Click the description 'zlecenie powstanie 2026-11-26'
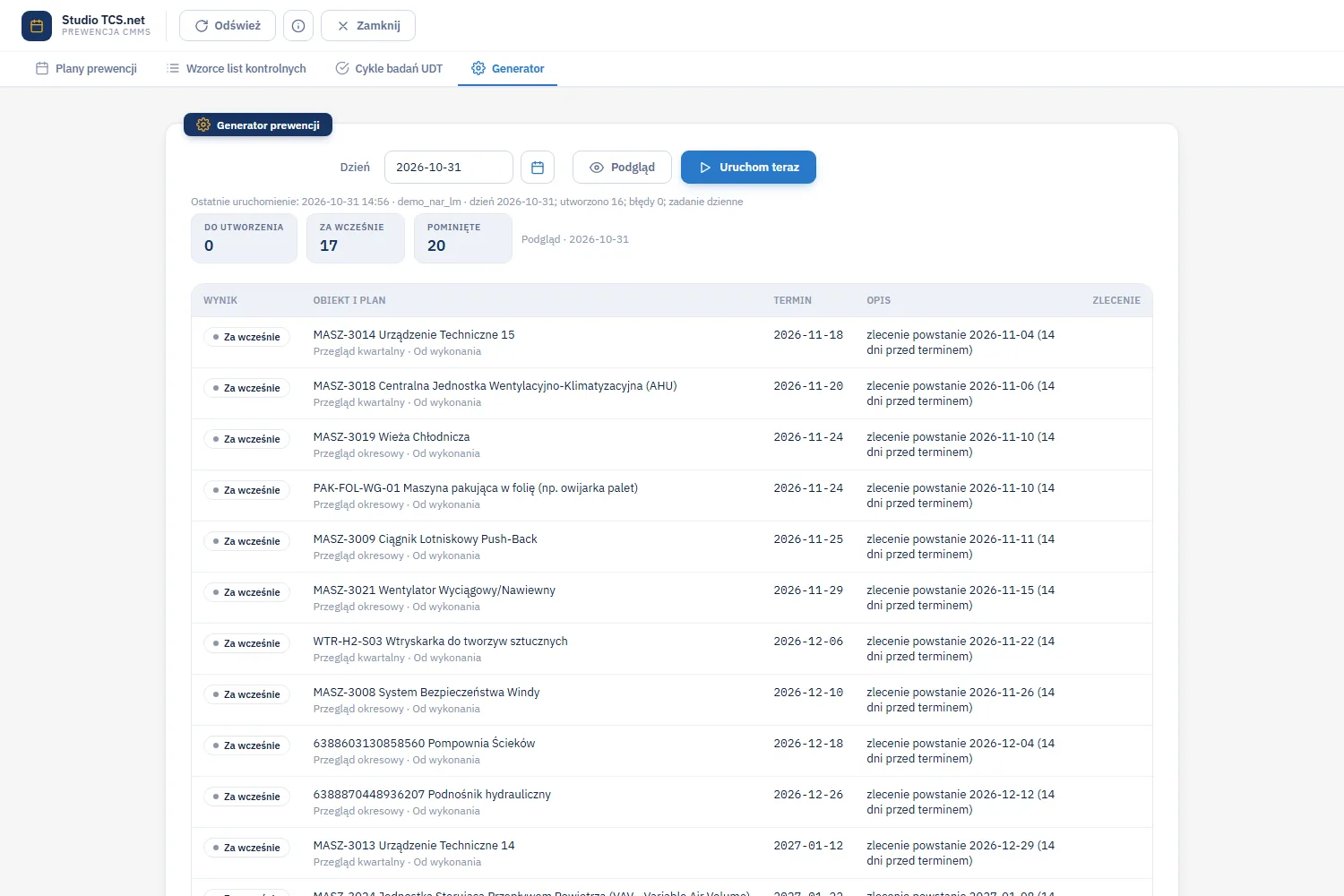The width and height of the screenshot is (1344, 896). pos(961,700)
